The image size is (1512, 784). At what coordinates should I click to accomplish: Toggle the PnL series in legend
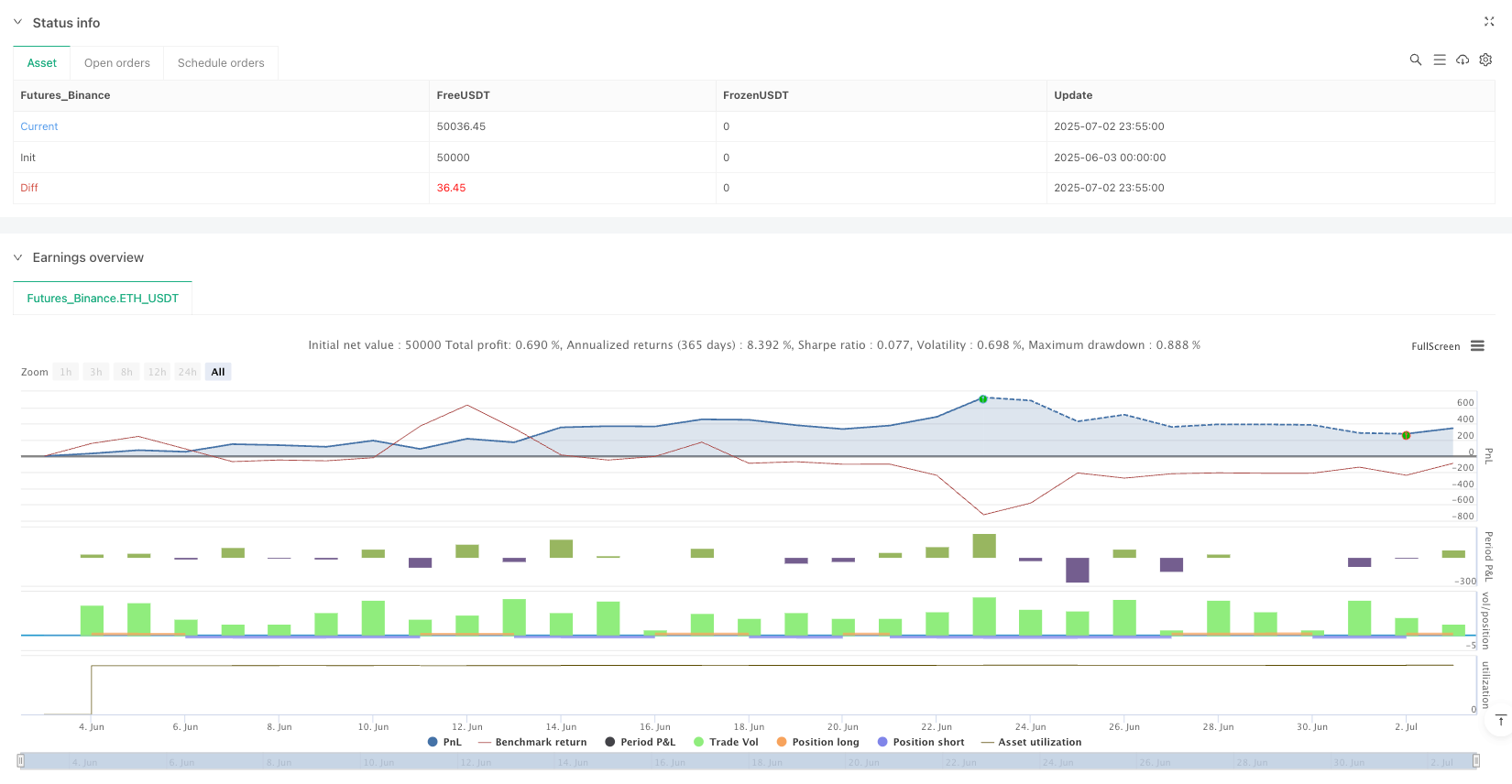(x=444, y=742)
